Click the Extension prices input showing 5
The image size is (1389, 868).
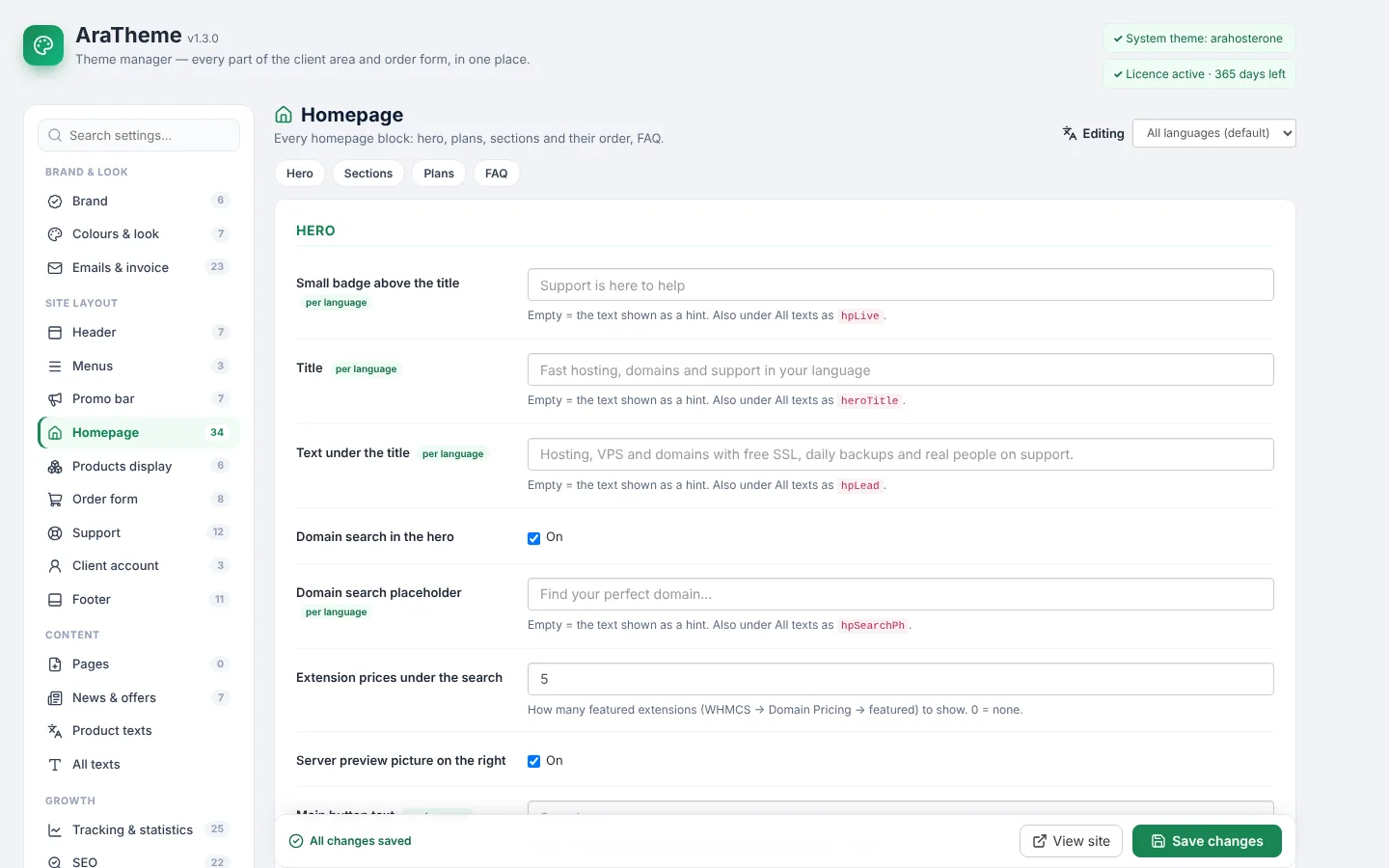point(900,679)
